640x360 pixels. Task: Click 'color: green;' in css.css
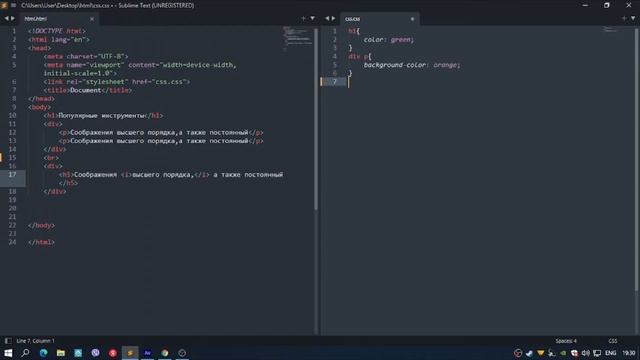pyautogui.click(x=389, y=40)
